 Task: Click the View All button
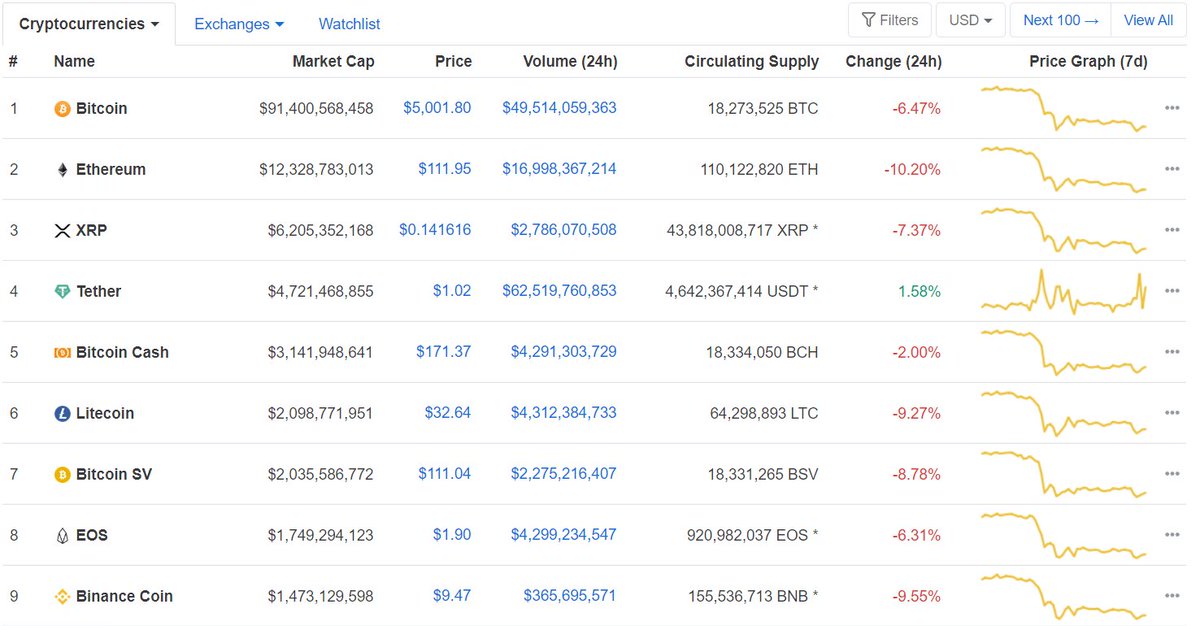tap(1148, 20)
